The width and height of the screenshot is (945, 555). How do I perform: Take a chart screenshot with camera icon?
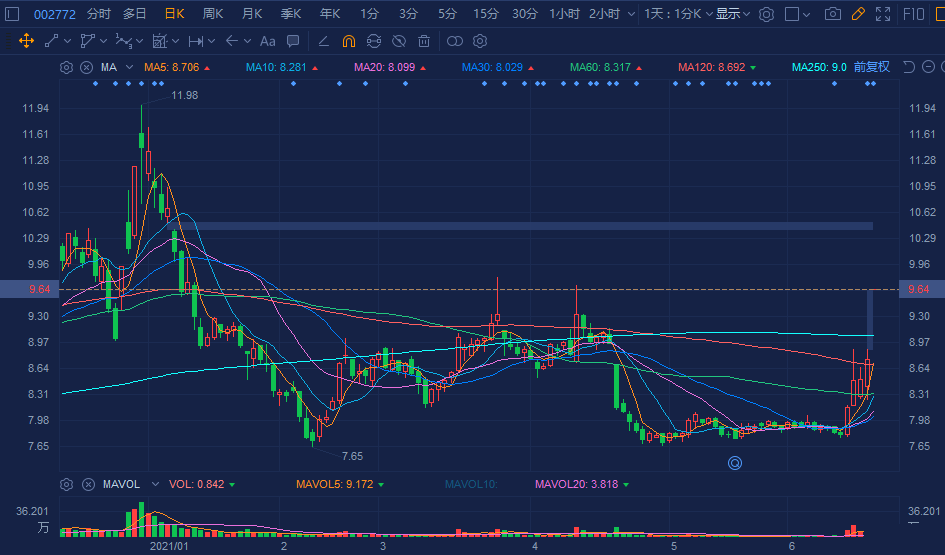pos(832,14)
